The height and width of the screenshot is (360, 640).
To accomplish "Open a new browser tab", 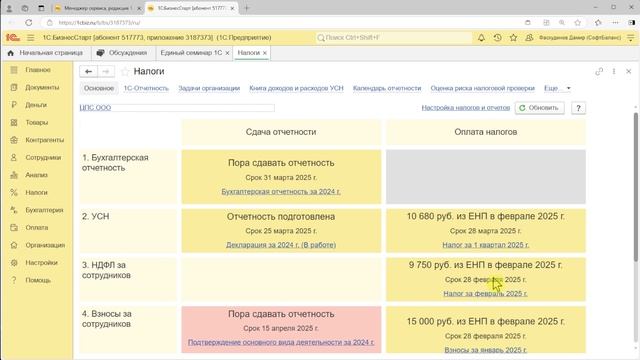I will tap(247, 8).
